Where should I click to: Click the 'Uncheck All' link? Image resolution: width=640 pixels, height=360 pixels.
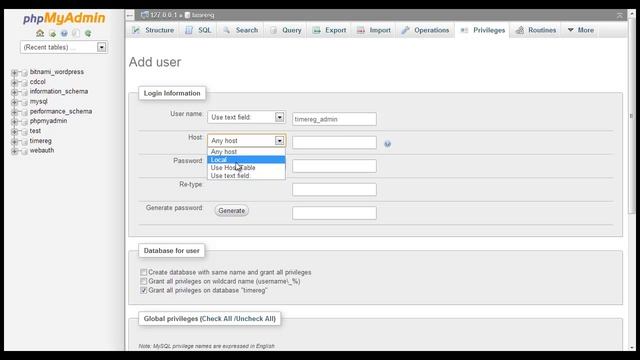click(254, 319)
